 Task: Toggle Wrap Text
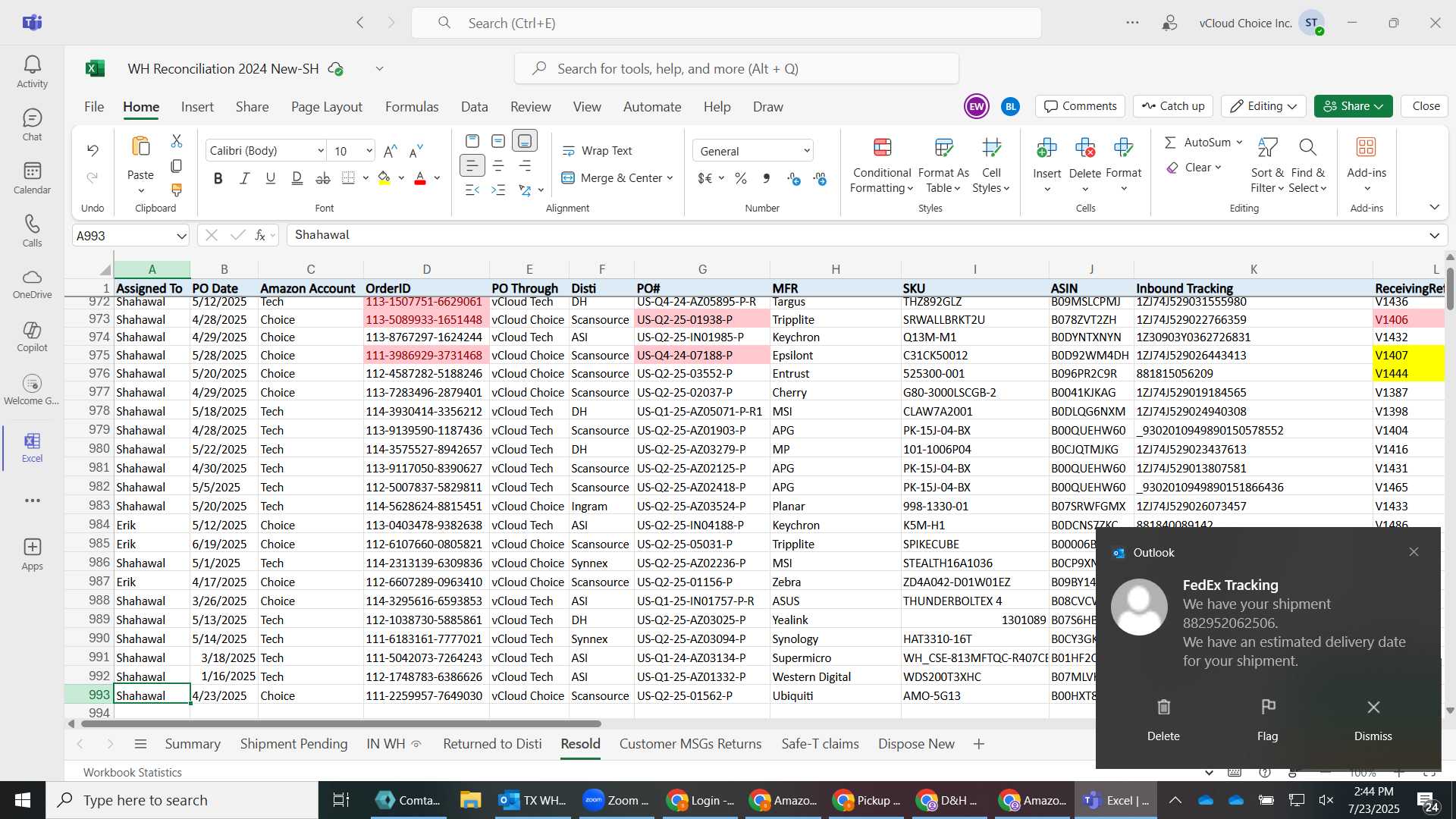click(x=597, y=151)
